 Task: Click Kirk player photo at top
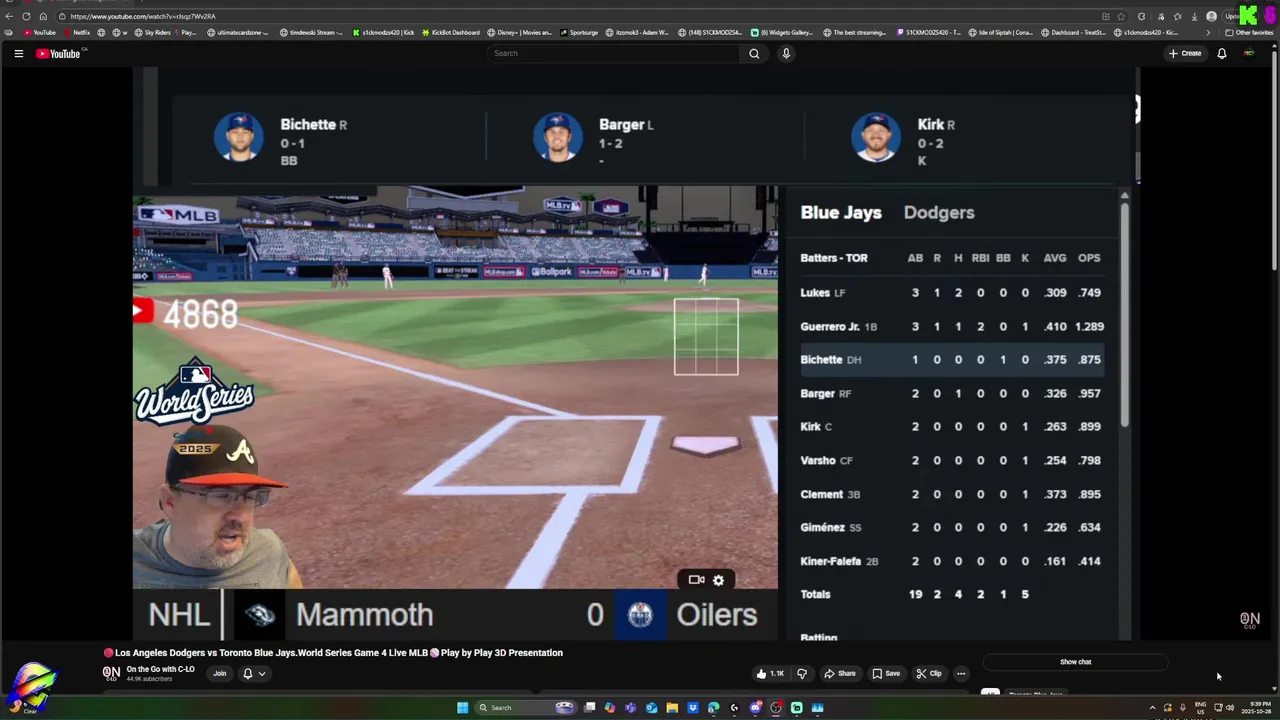[x=876, y=137]
